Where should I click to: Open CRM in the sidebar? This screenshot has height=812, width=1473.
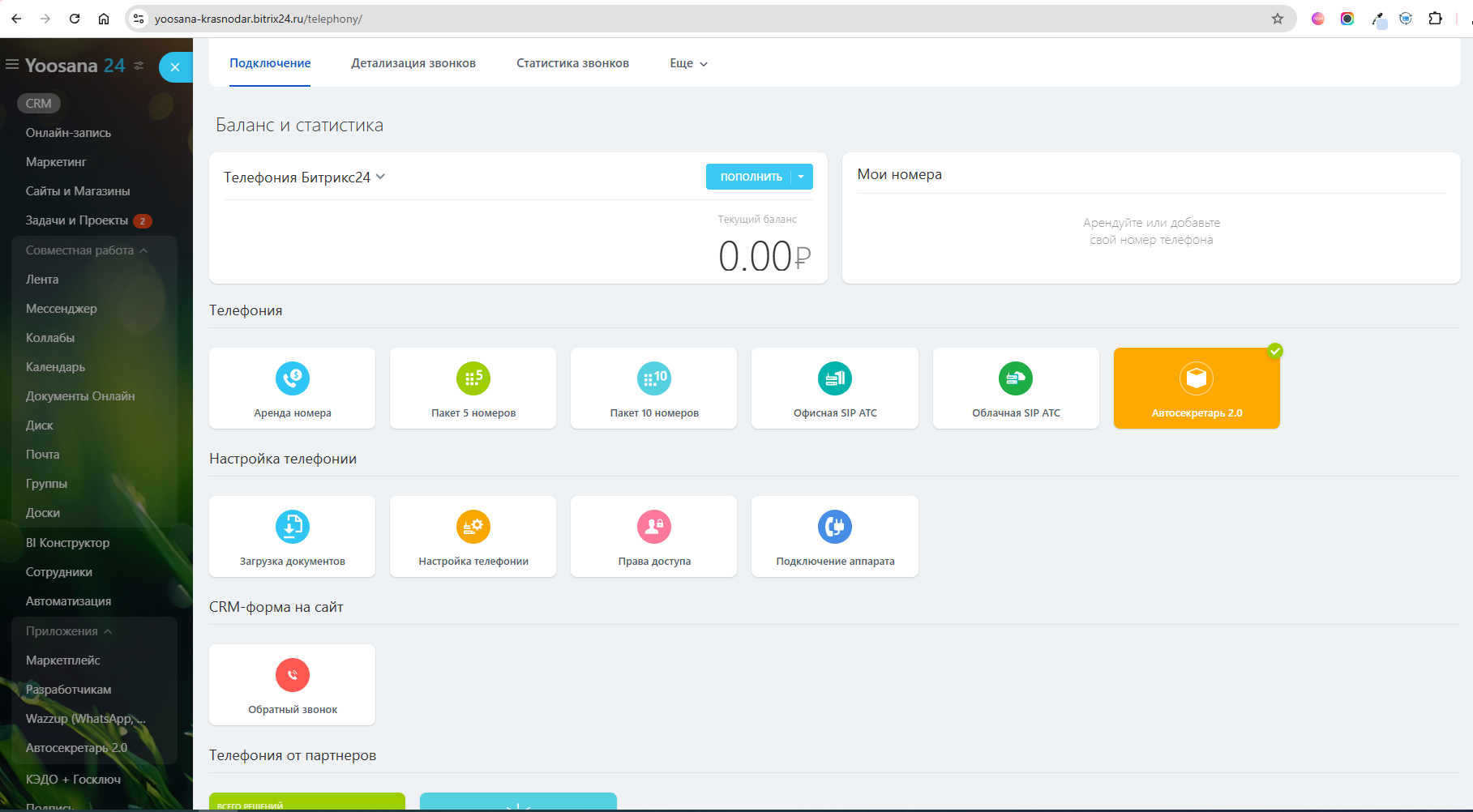click(39, 104)
